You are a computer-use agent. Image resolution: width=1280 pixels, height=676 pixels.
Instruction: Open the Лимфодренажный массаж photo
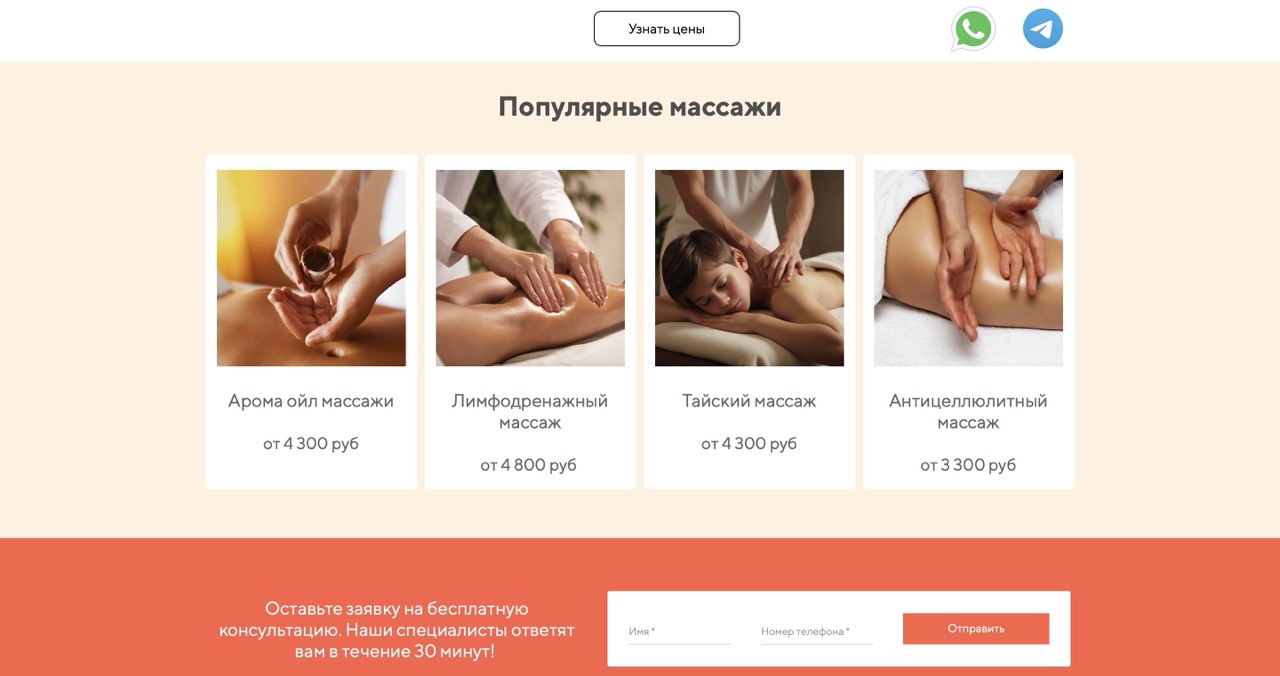[530, 268]
